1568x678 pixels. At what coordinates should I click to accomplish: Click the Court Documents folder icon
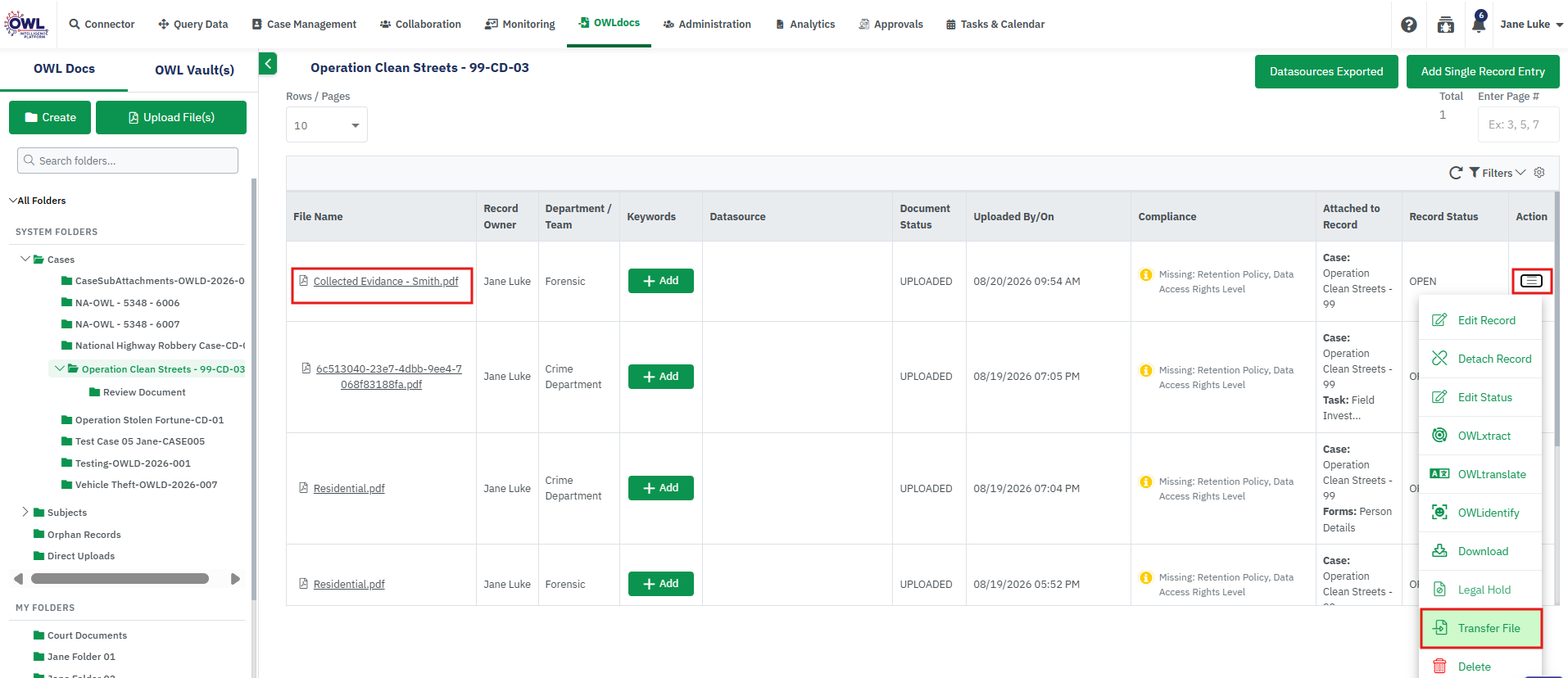tap(39, 635)
